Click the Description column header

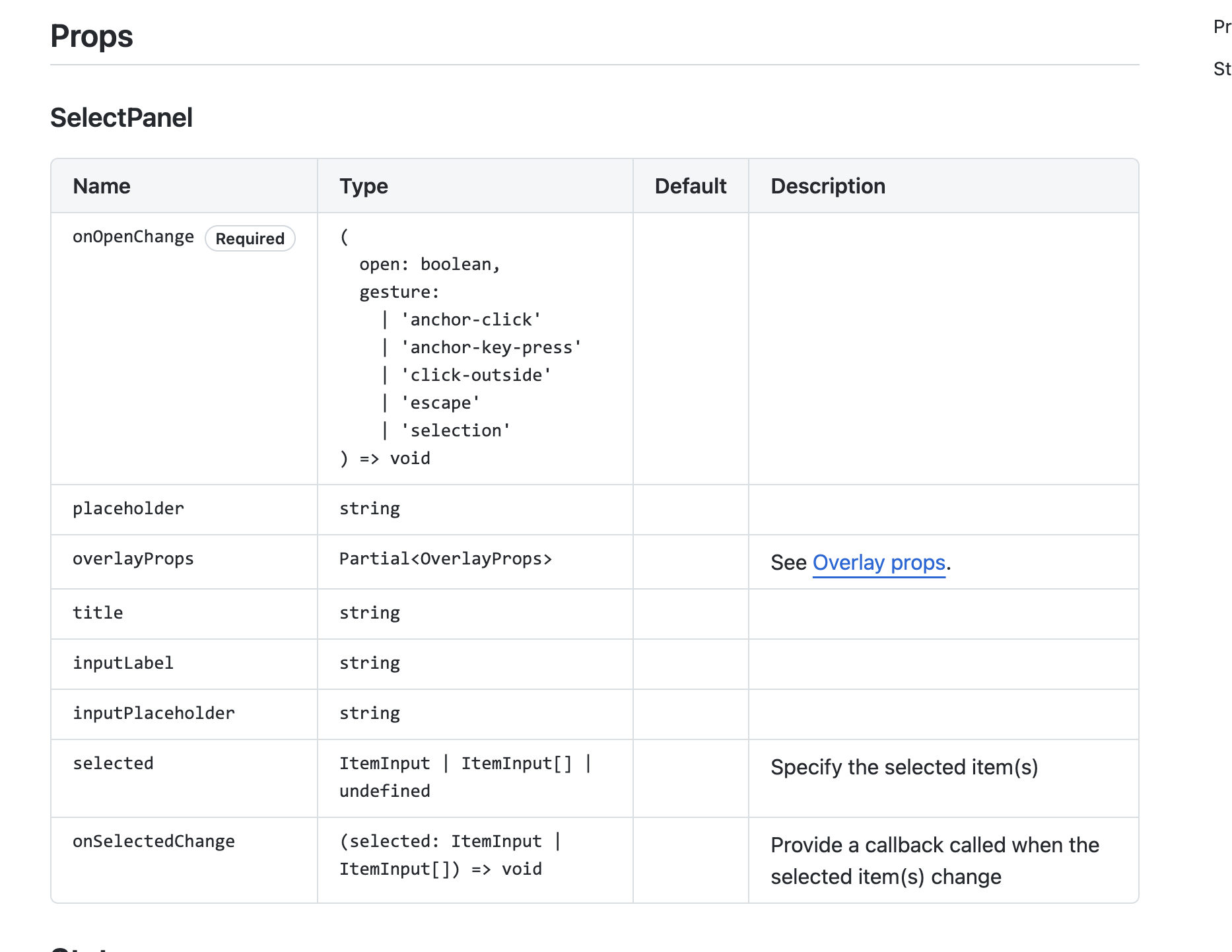pos(828,186)
